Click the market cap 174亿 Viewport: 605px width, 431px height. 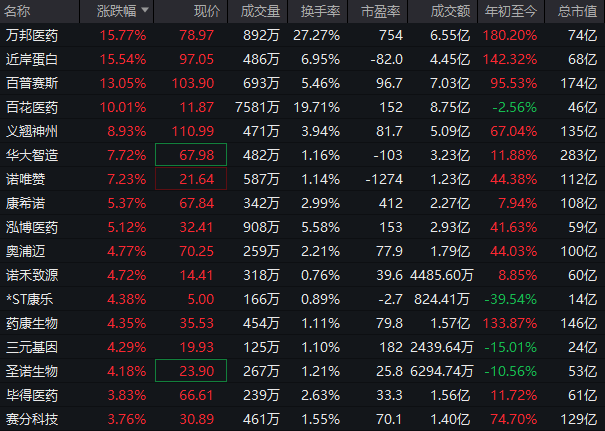coord(578,83)
